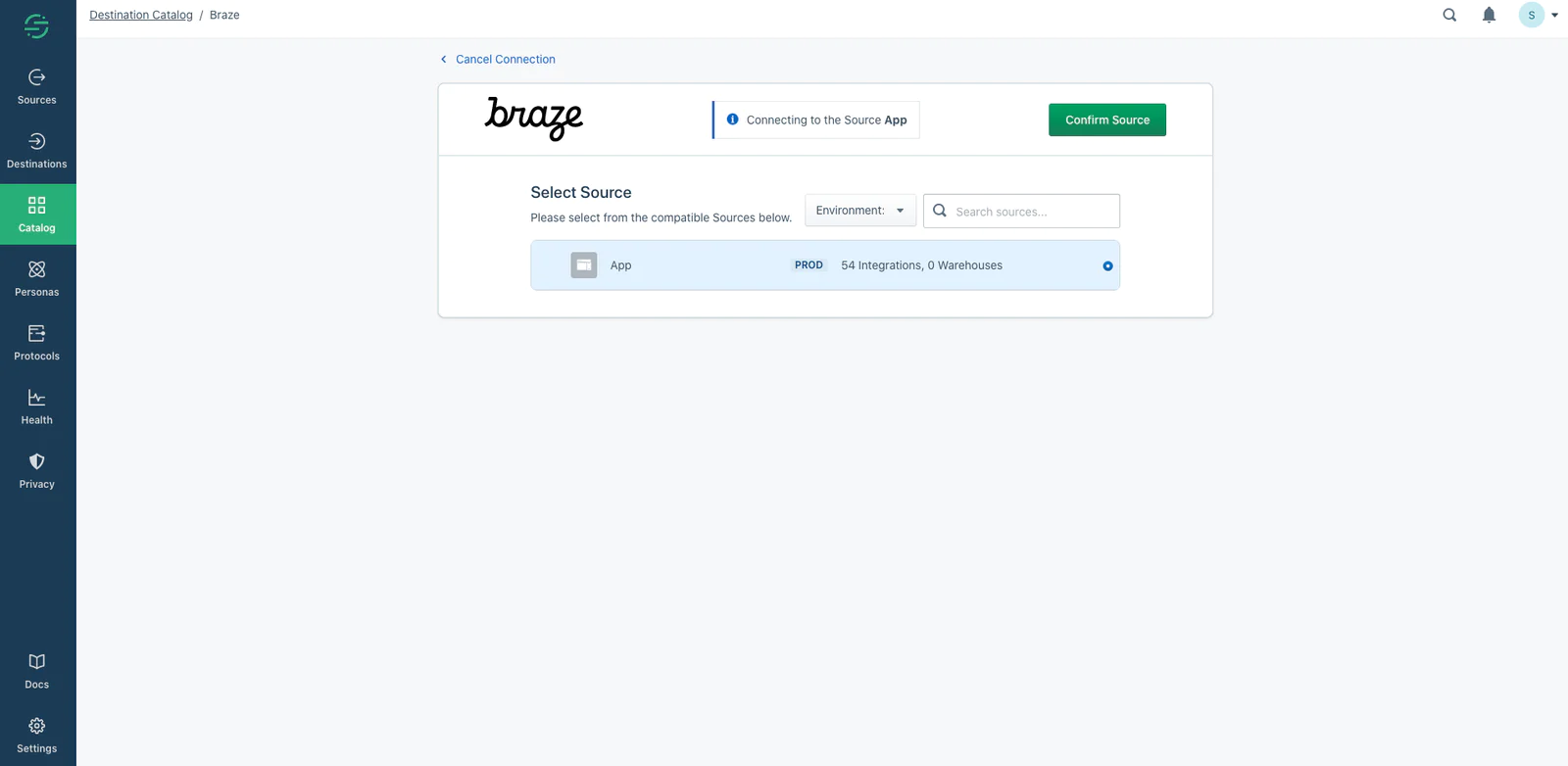
Task: Select the App source radio button
Action: point(1107,266)
